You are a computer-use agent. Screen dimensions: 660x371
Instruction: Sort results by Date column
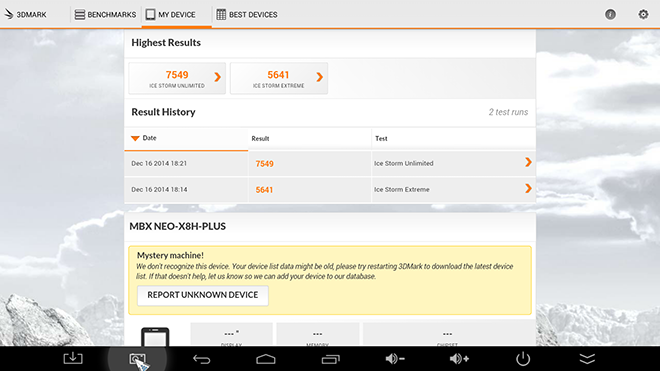[186, 138]
